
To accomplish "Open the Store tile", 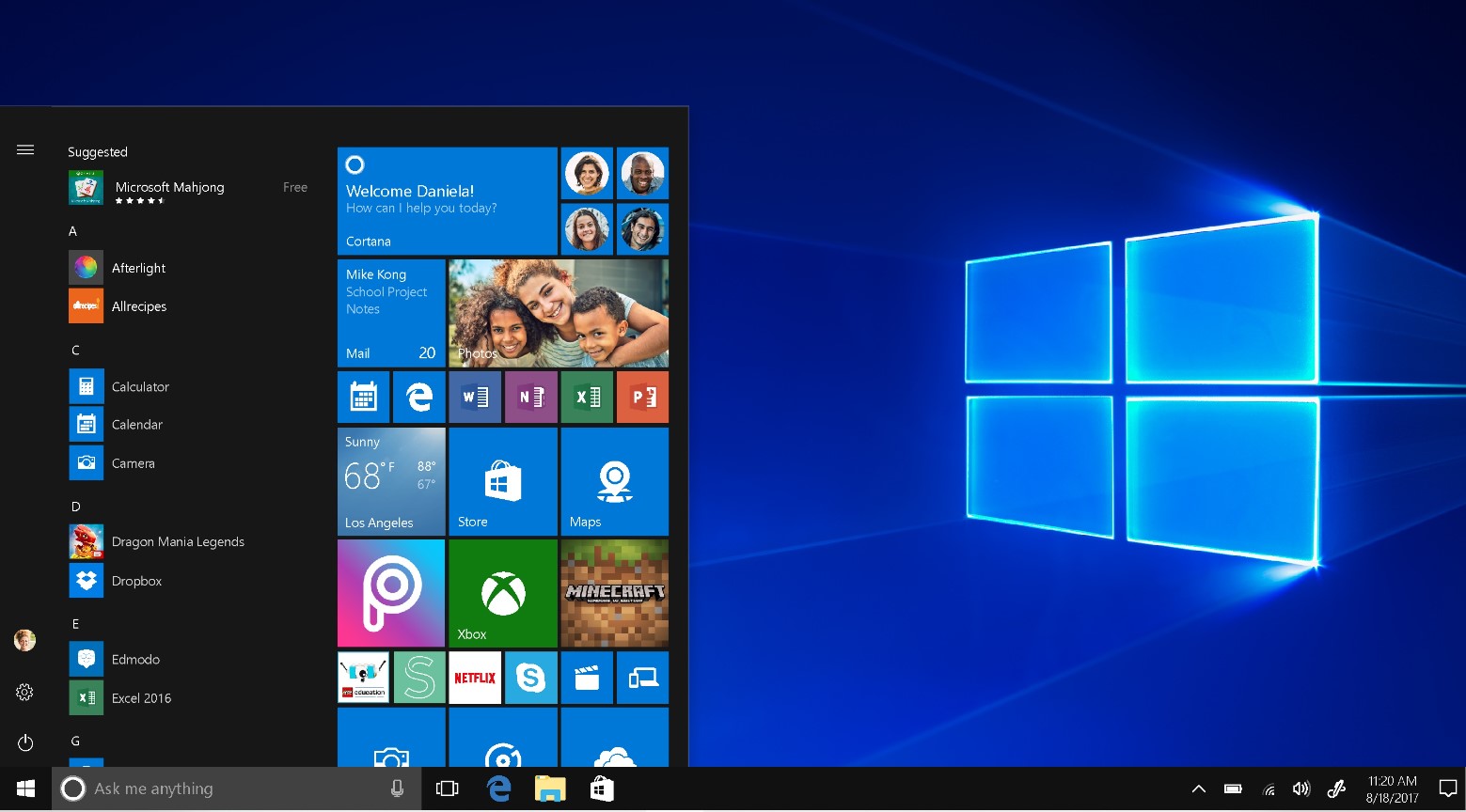I will point(503,481).
